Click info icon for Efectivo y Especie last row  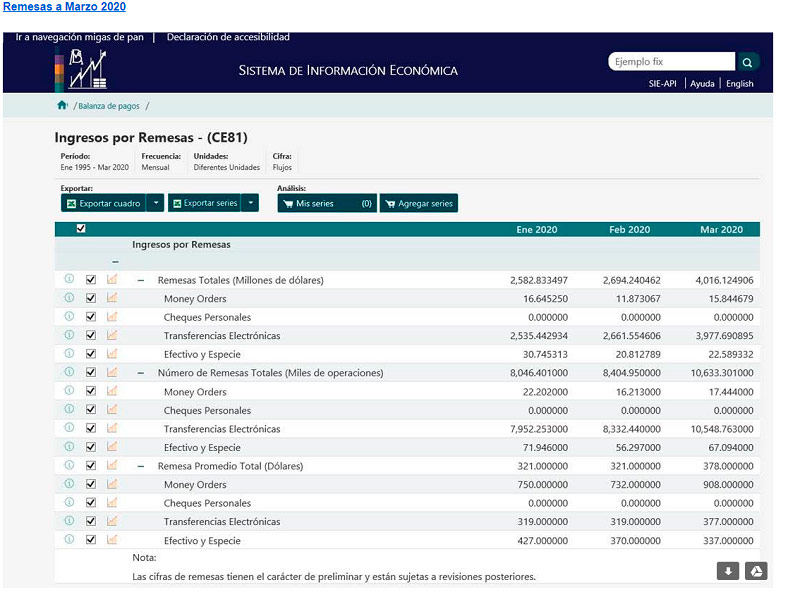point(69,540)
